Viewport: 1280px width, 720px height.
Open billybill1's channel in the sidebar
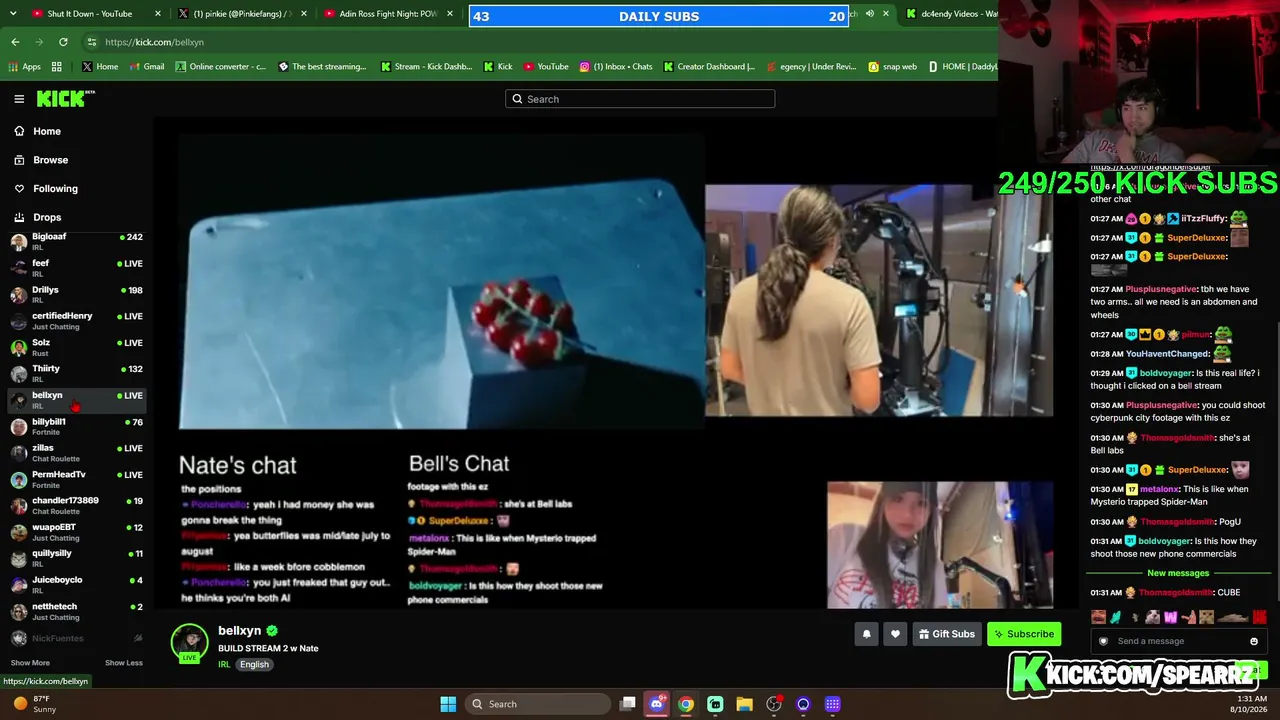pyautogui.click(x=77, y=426)
